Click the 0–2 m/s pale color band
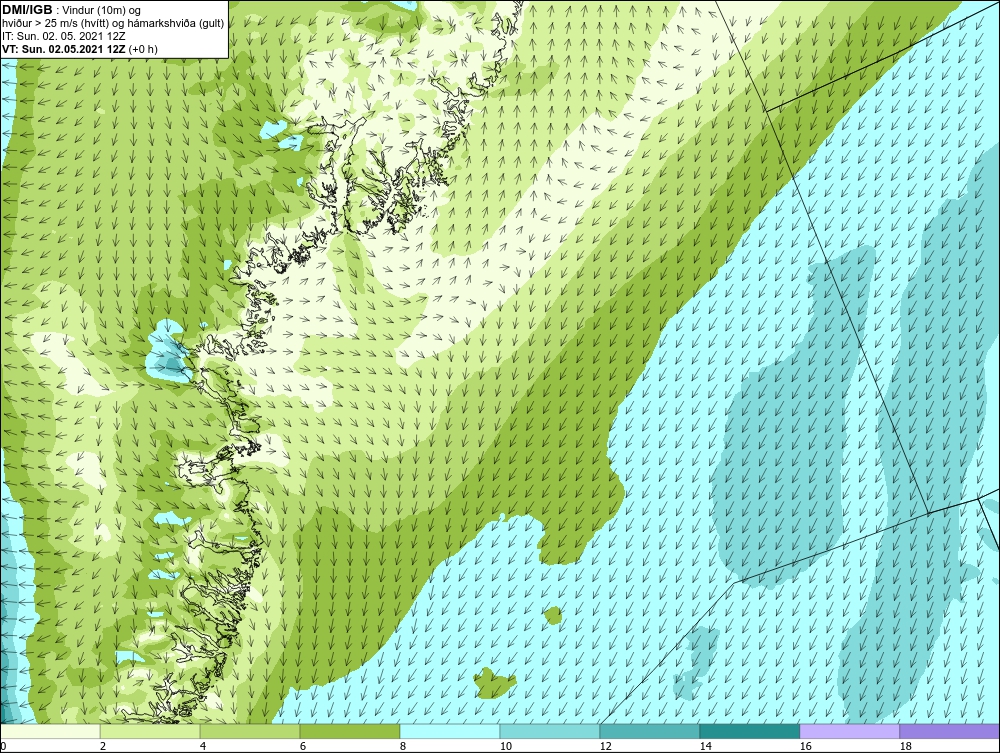The height and width of the screenshot is (753, 1000). point(50,731)
